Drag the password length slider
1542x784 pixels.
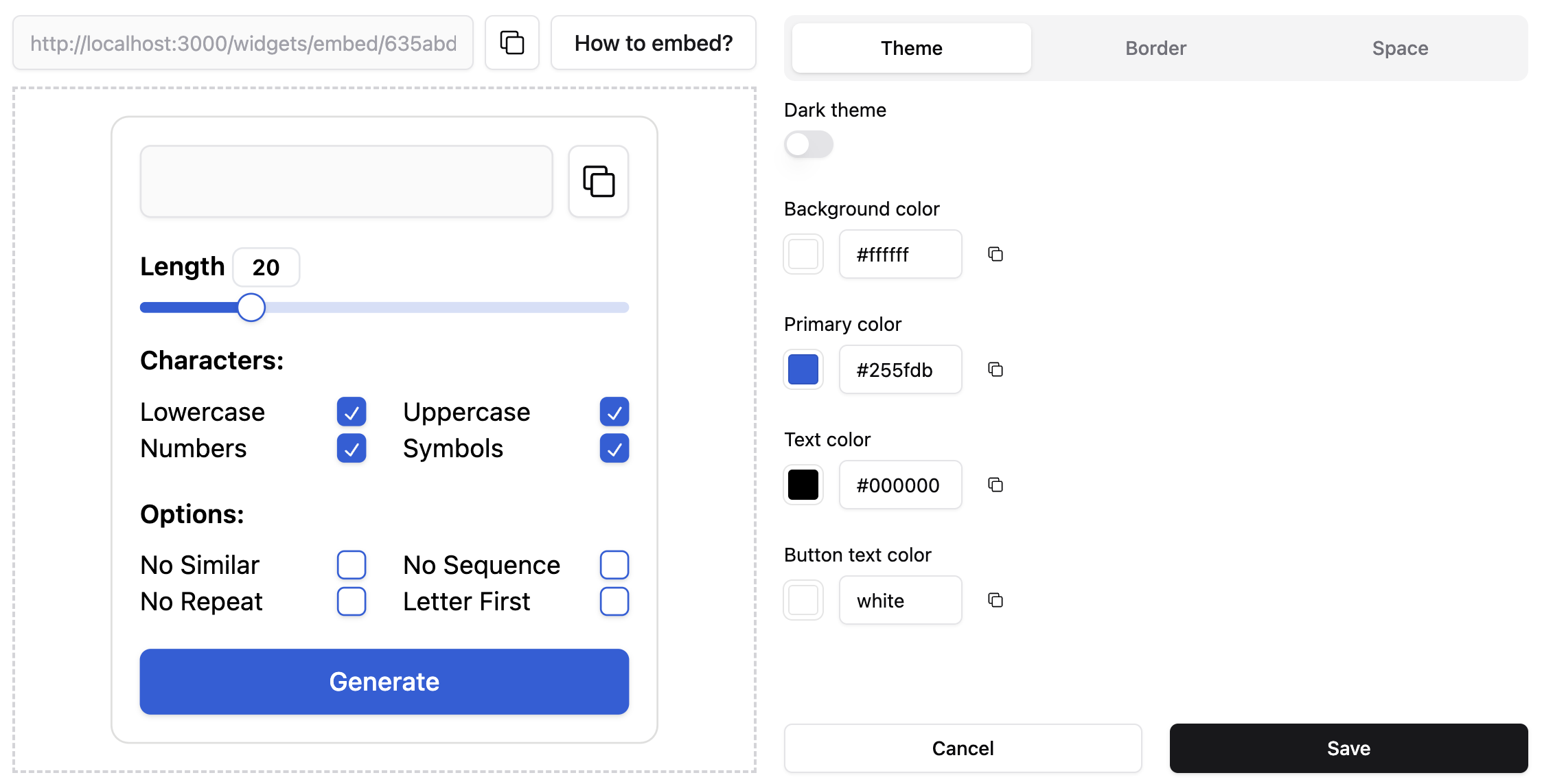252,307
